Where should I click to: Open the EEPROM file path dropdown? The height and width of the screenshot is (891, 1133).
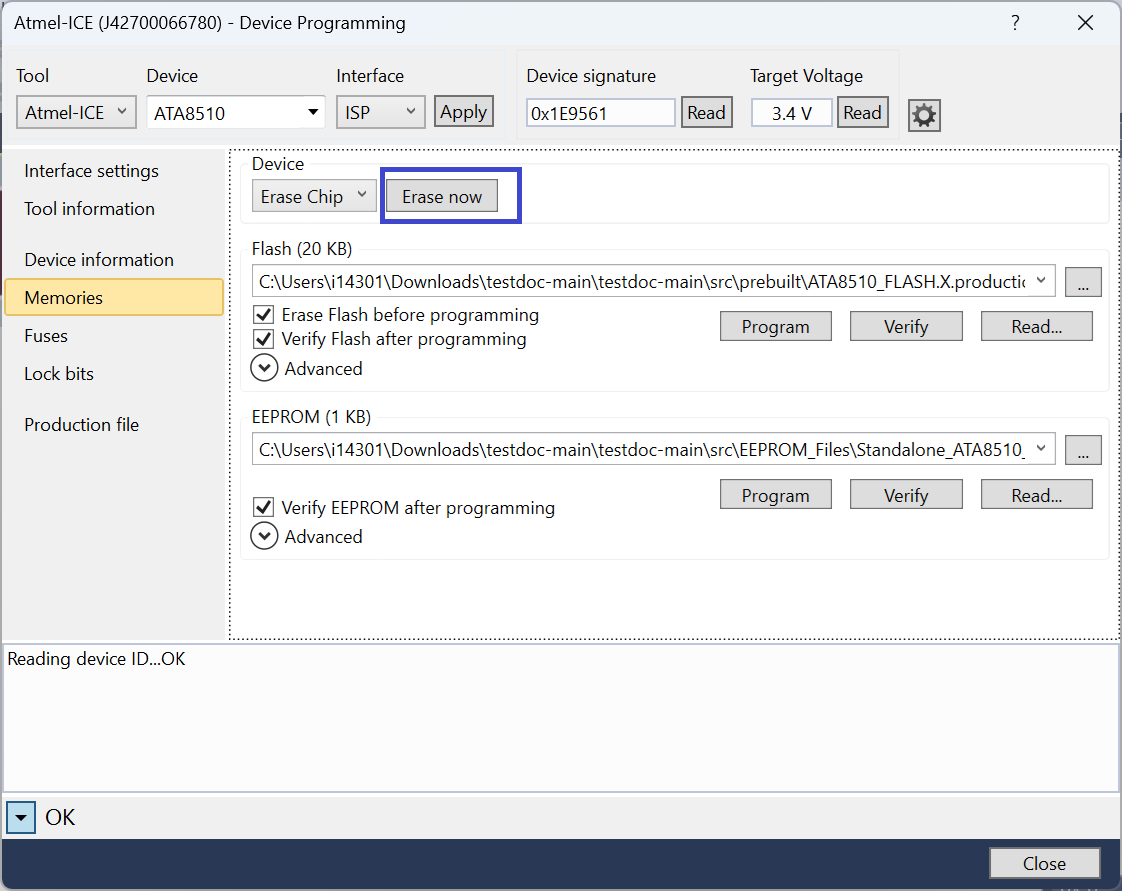coord(1041,449)
